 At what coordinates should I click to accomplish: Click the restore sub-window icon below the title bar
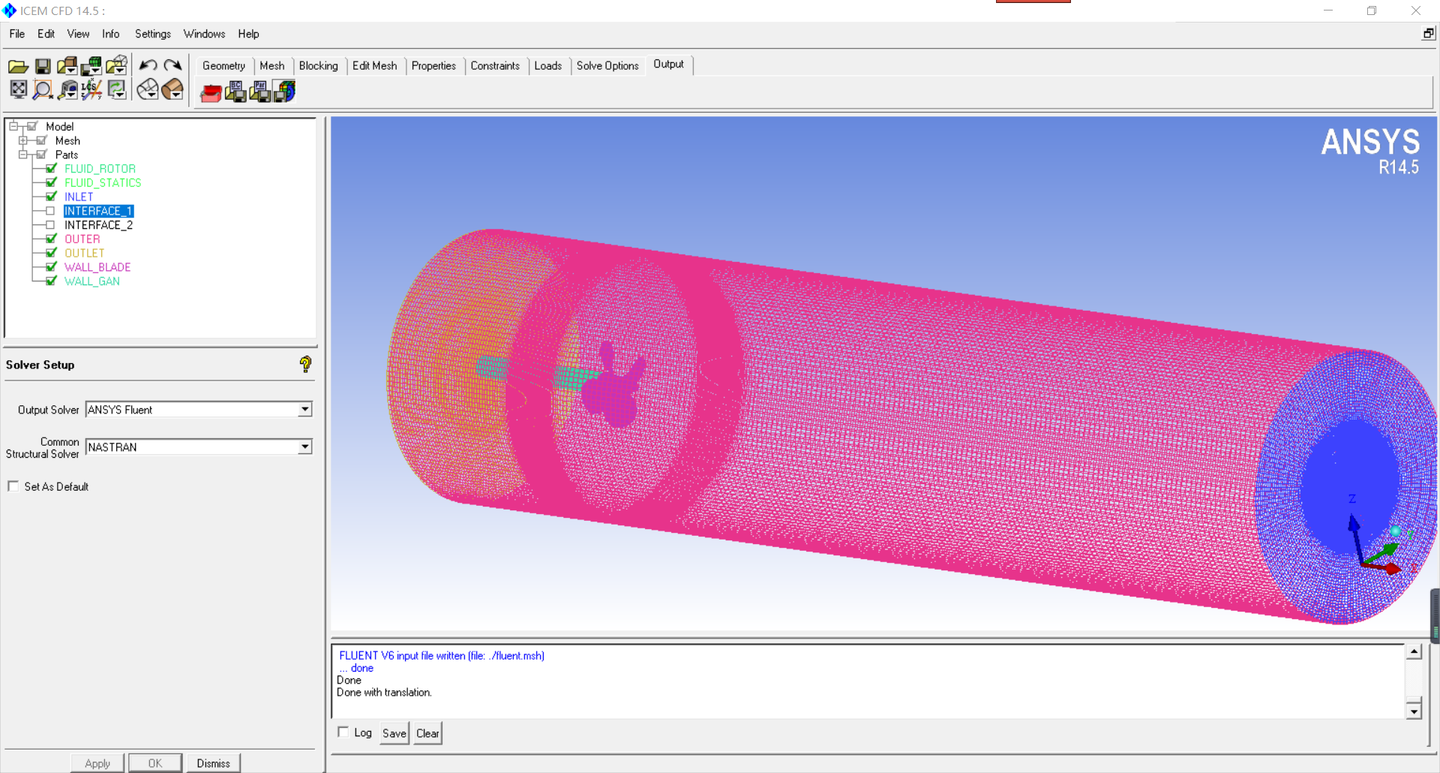point(1428,33)
